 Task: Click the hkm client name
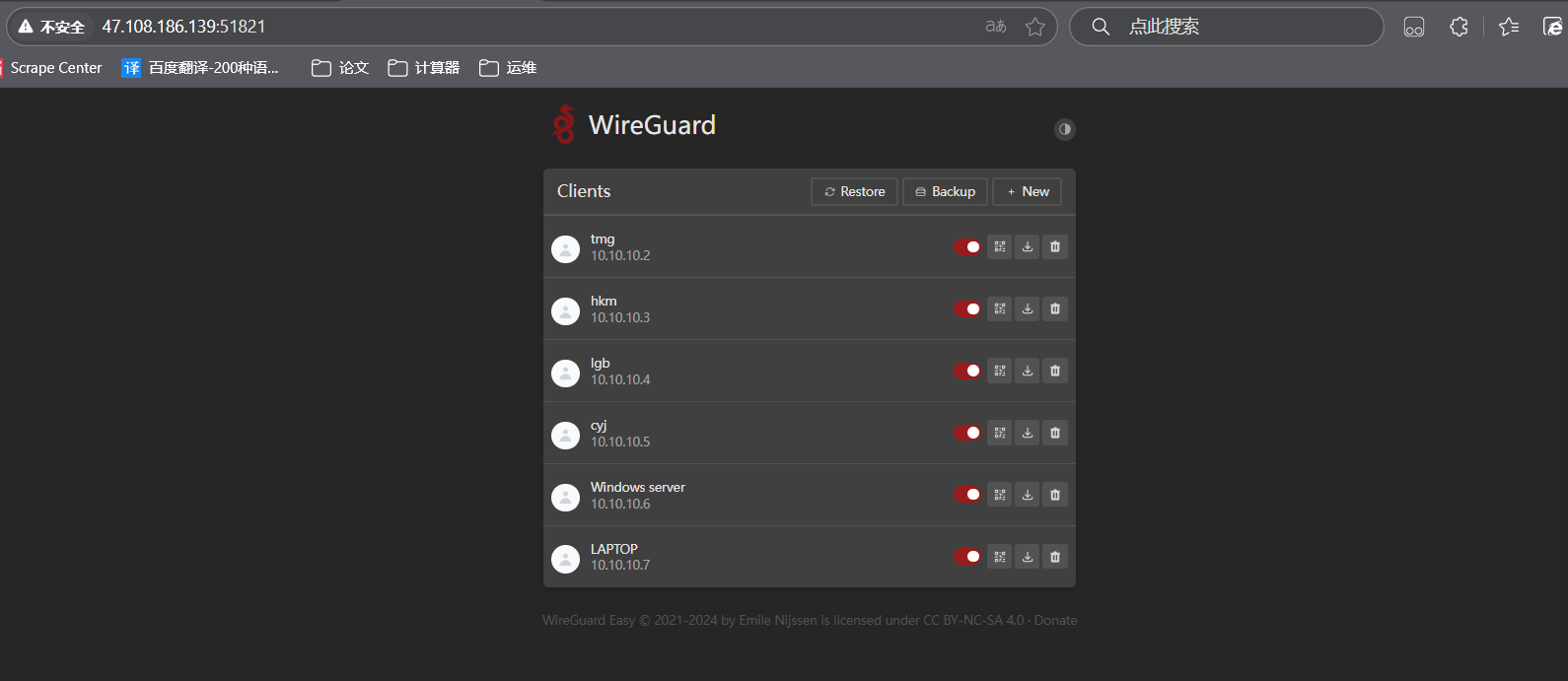604,302
